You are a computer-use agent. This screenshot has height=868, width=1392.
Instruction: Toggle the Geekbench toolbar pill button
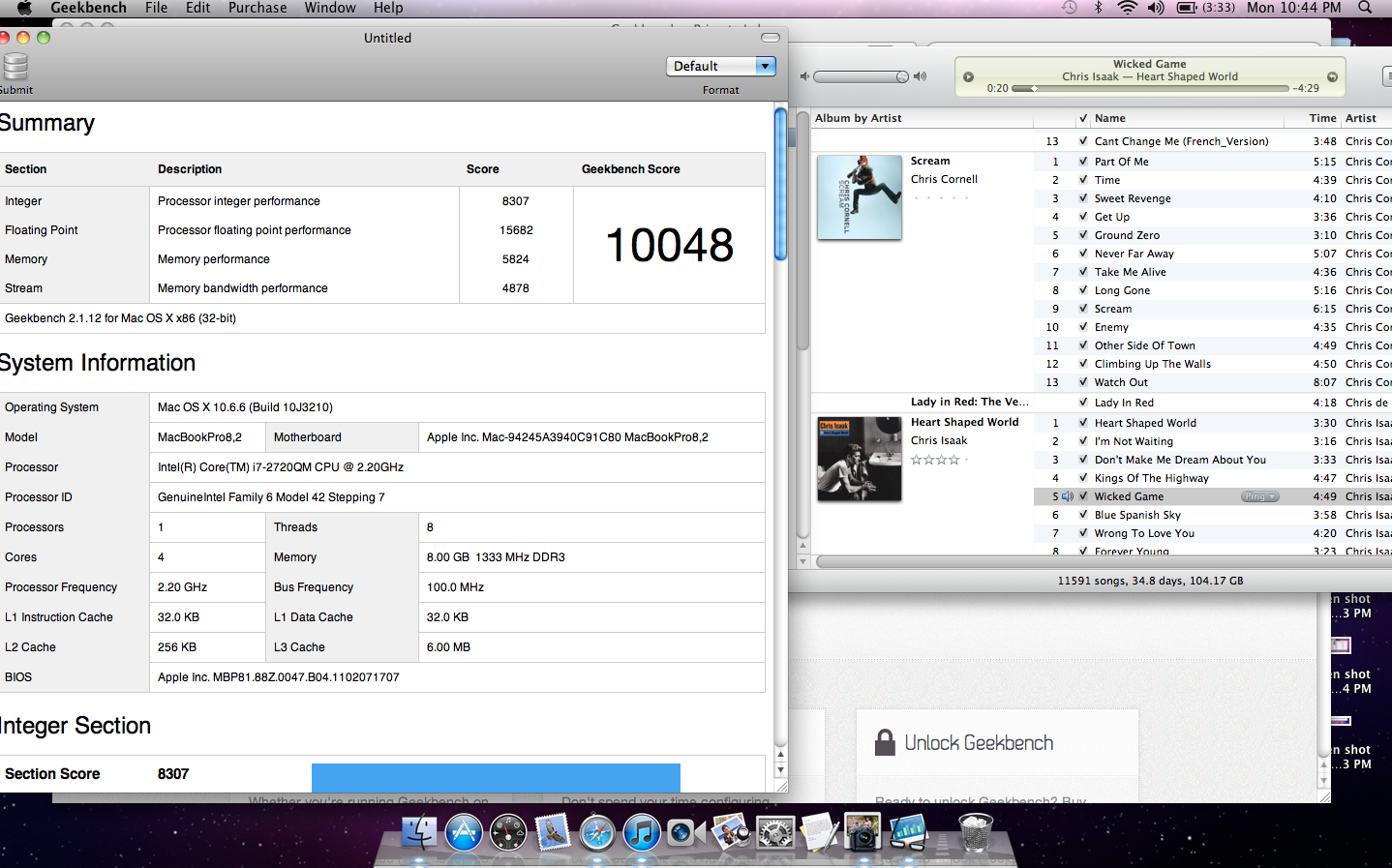[771, 38]
